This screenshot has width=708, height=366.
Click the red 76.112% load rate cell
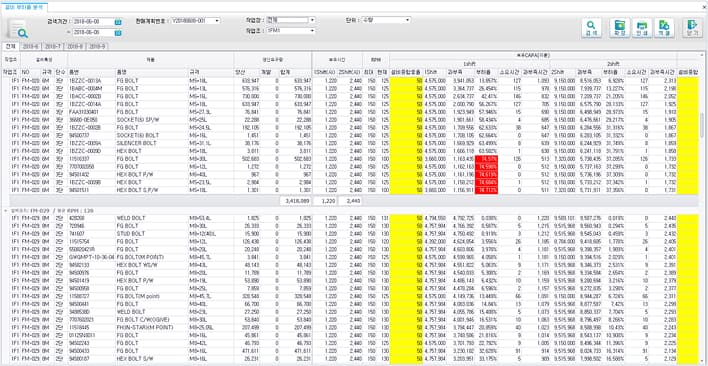(486, 190)
